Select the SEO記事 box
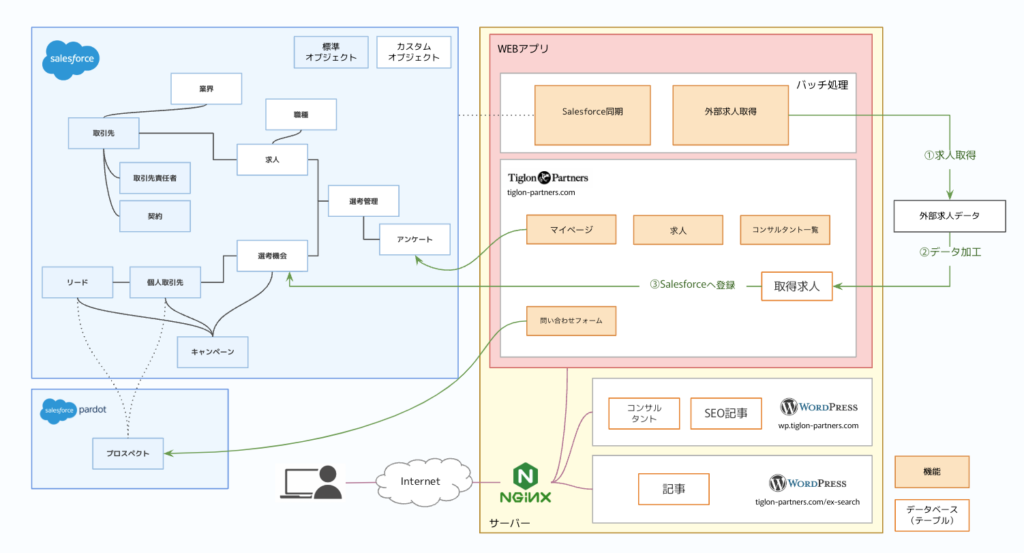The width and height of the screenshot is (1024, 553). pos(726,413)
